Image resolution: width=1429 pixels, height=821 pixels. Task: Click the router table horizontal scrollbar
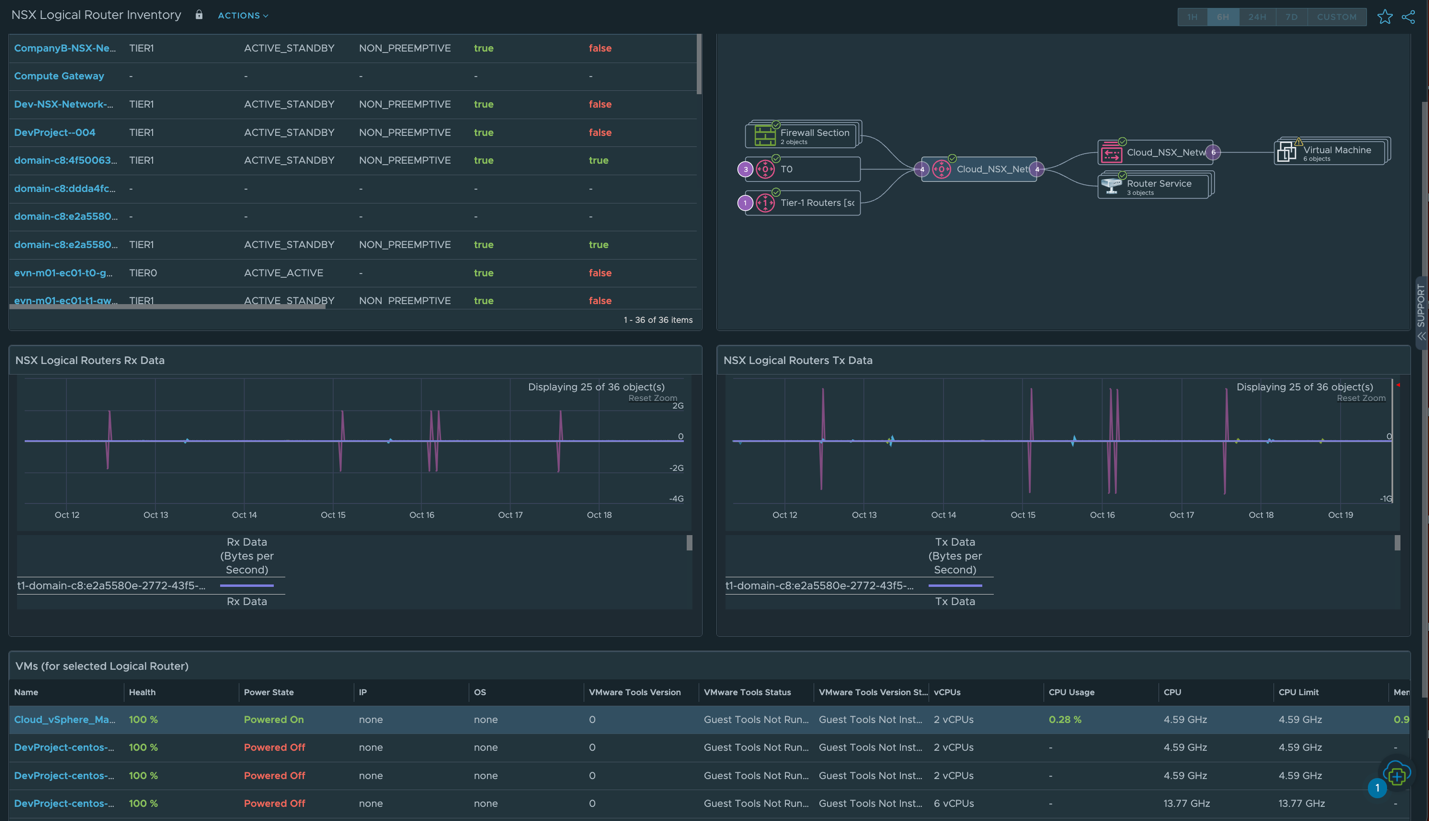coord(168,306)
